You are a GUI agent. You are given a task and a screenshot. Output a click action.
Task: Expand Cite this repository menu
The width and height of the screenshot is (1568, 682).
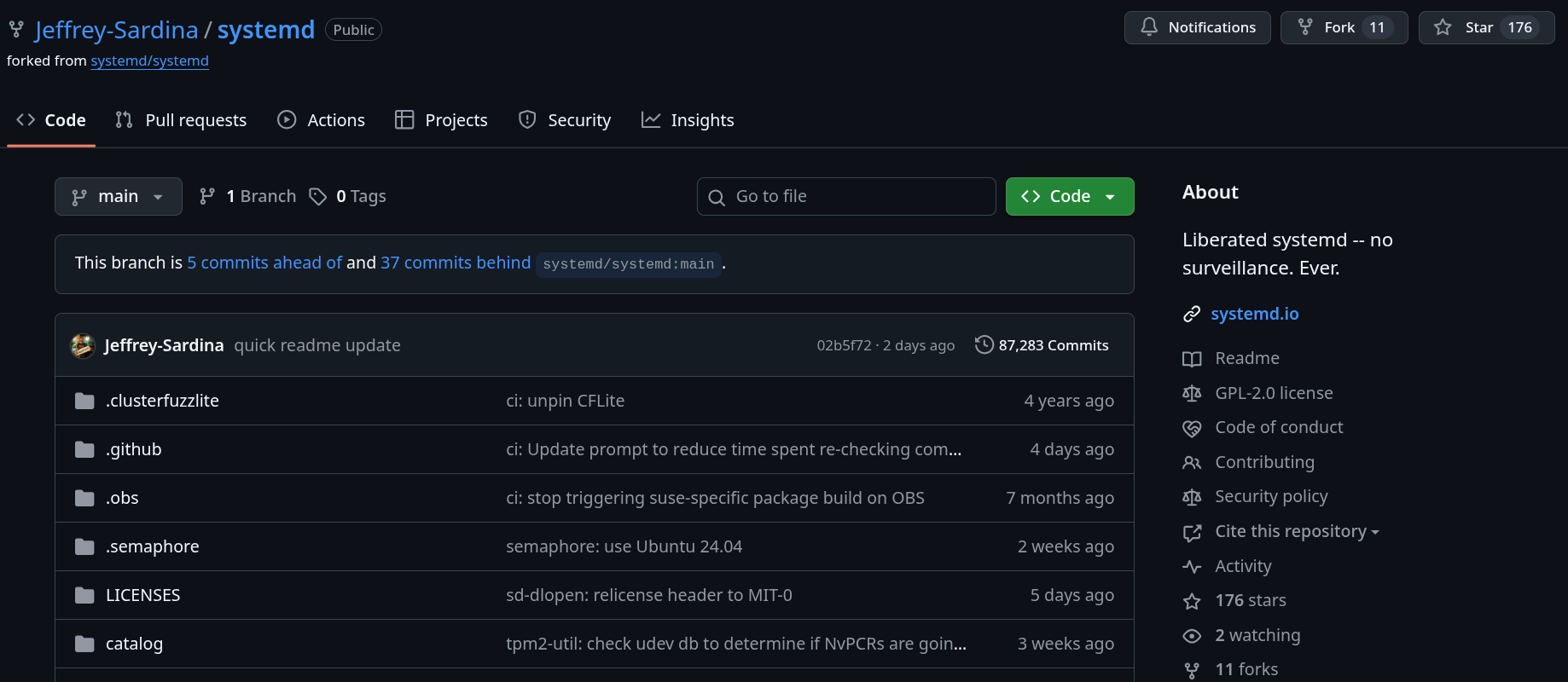coord(1297,531)
